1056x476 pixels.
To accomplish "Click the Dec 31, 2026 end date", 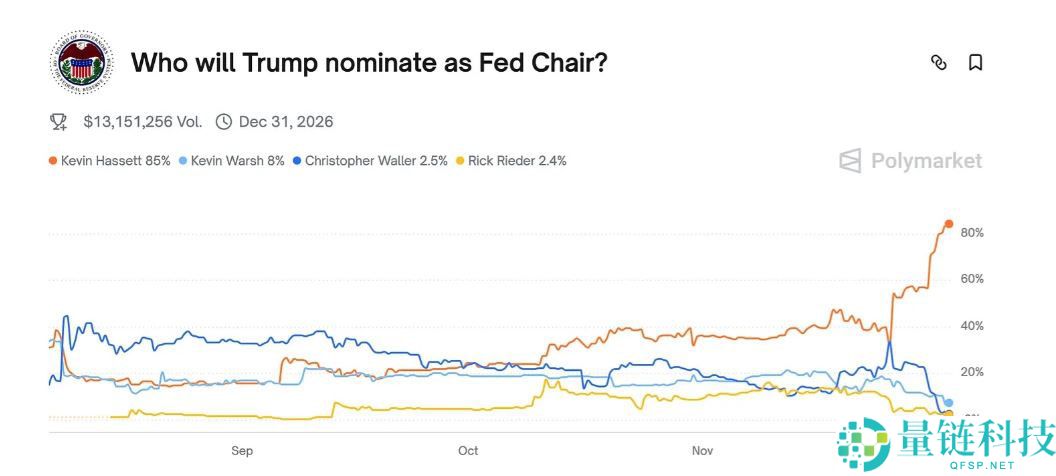I will click(286, 122).
